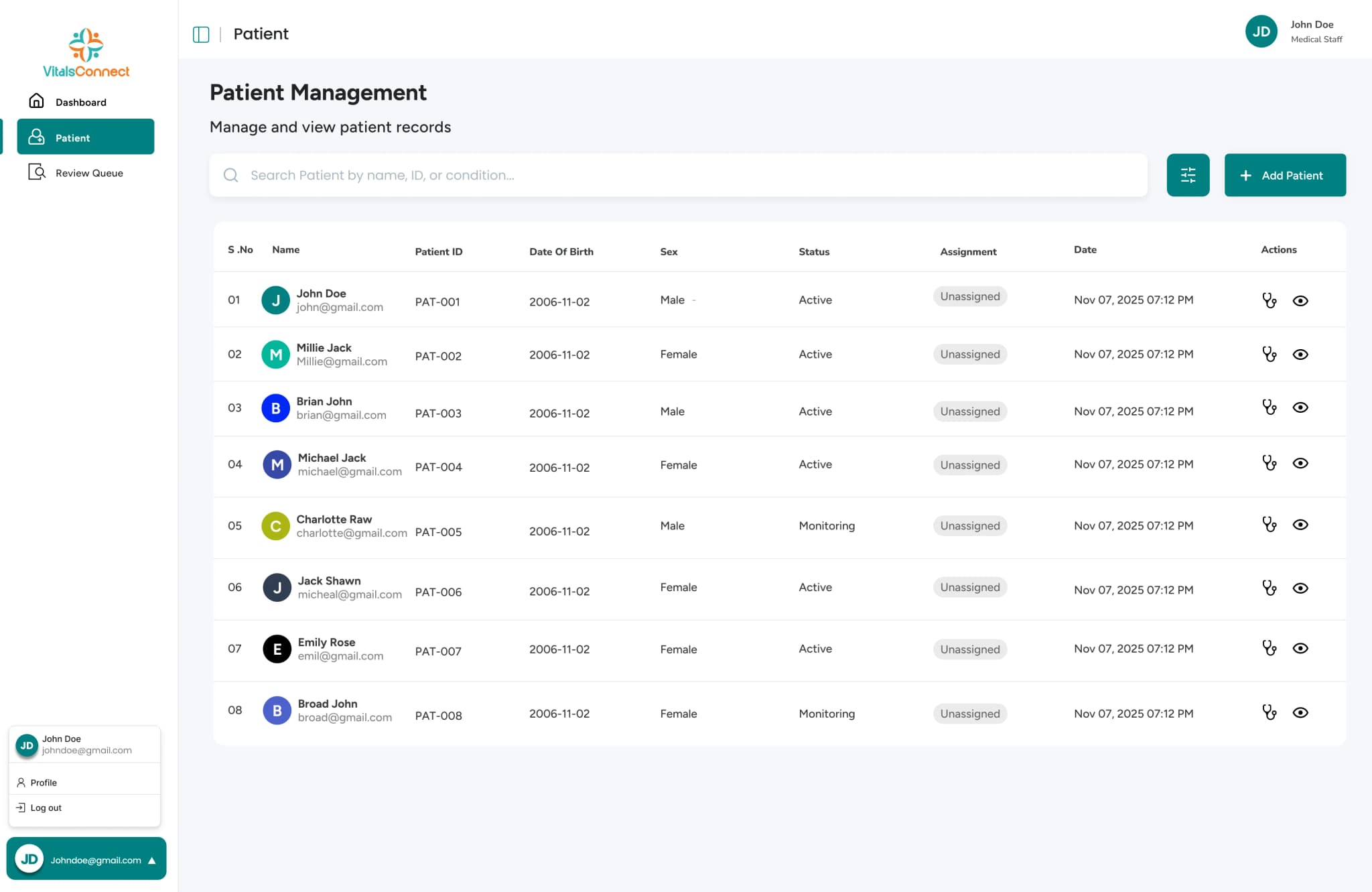The height and width of the screenshot is (892, 1372).
Task: View Jack Shawn's record via eye icon
Action: (x=1300, y=588)
